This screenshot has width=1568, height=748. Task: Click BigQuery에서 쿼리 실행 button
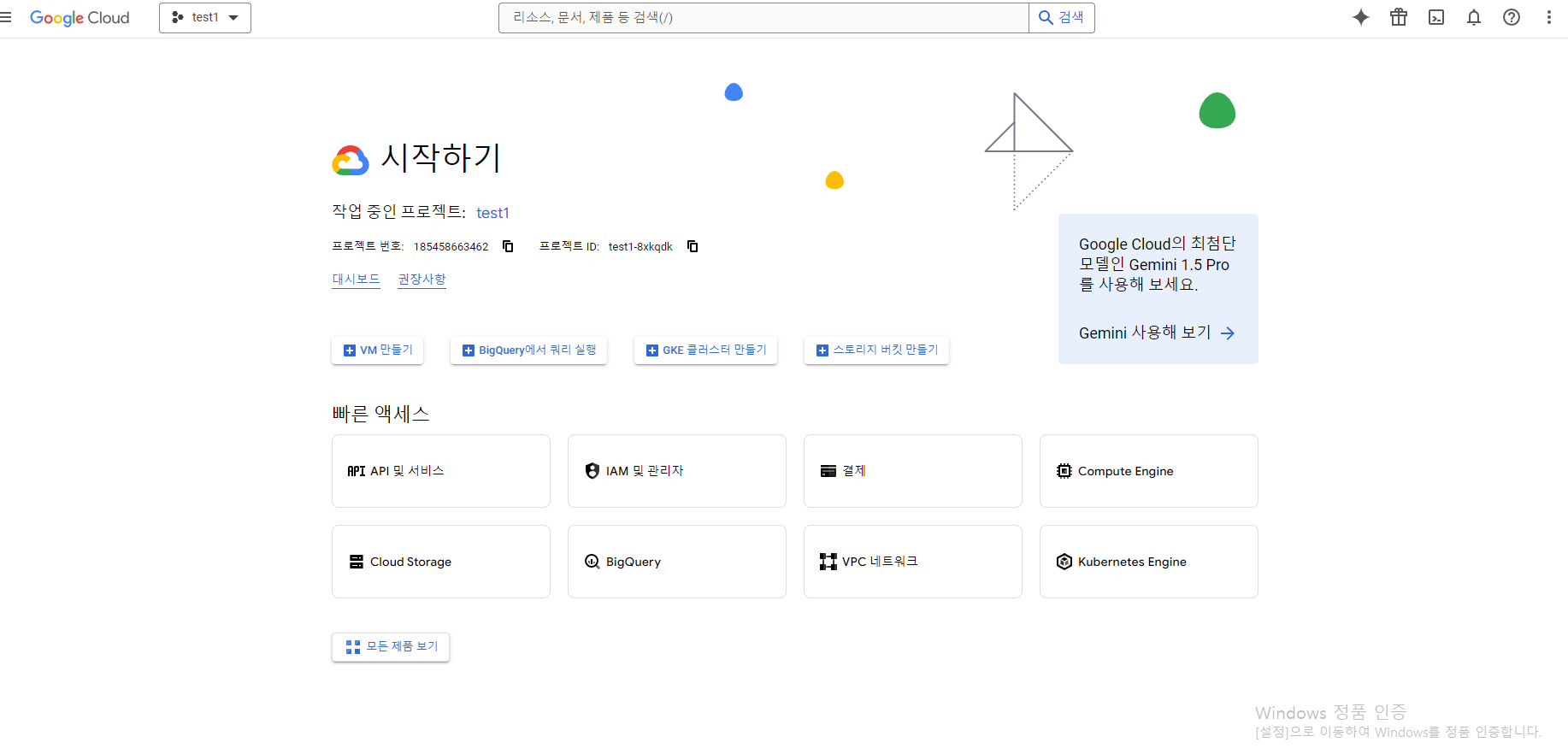528,350
